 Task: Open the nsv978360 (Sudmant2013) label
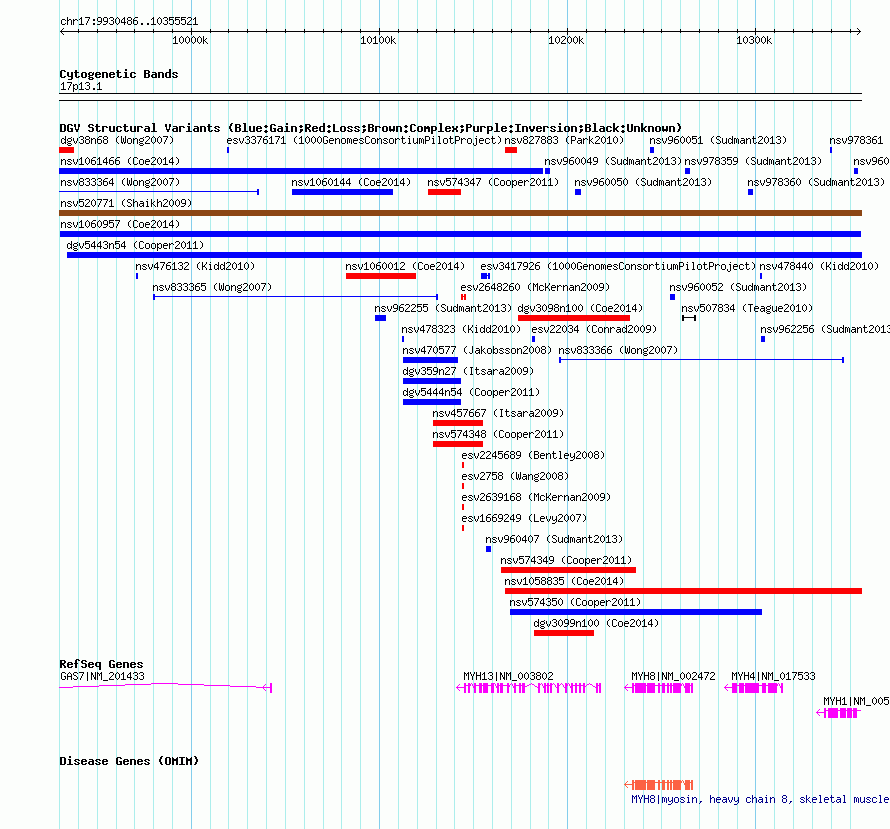tap(816, 182)
